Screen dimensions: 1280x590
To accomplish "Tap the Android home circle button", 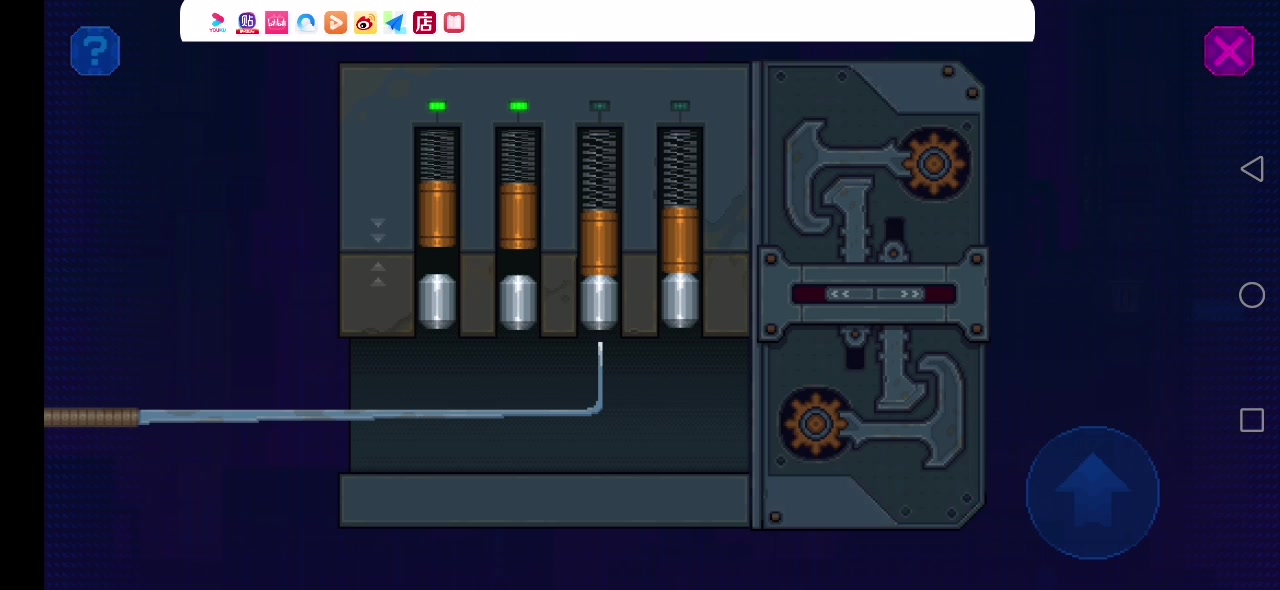I will tap(1252, 295).
